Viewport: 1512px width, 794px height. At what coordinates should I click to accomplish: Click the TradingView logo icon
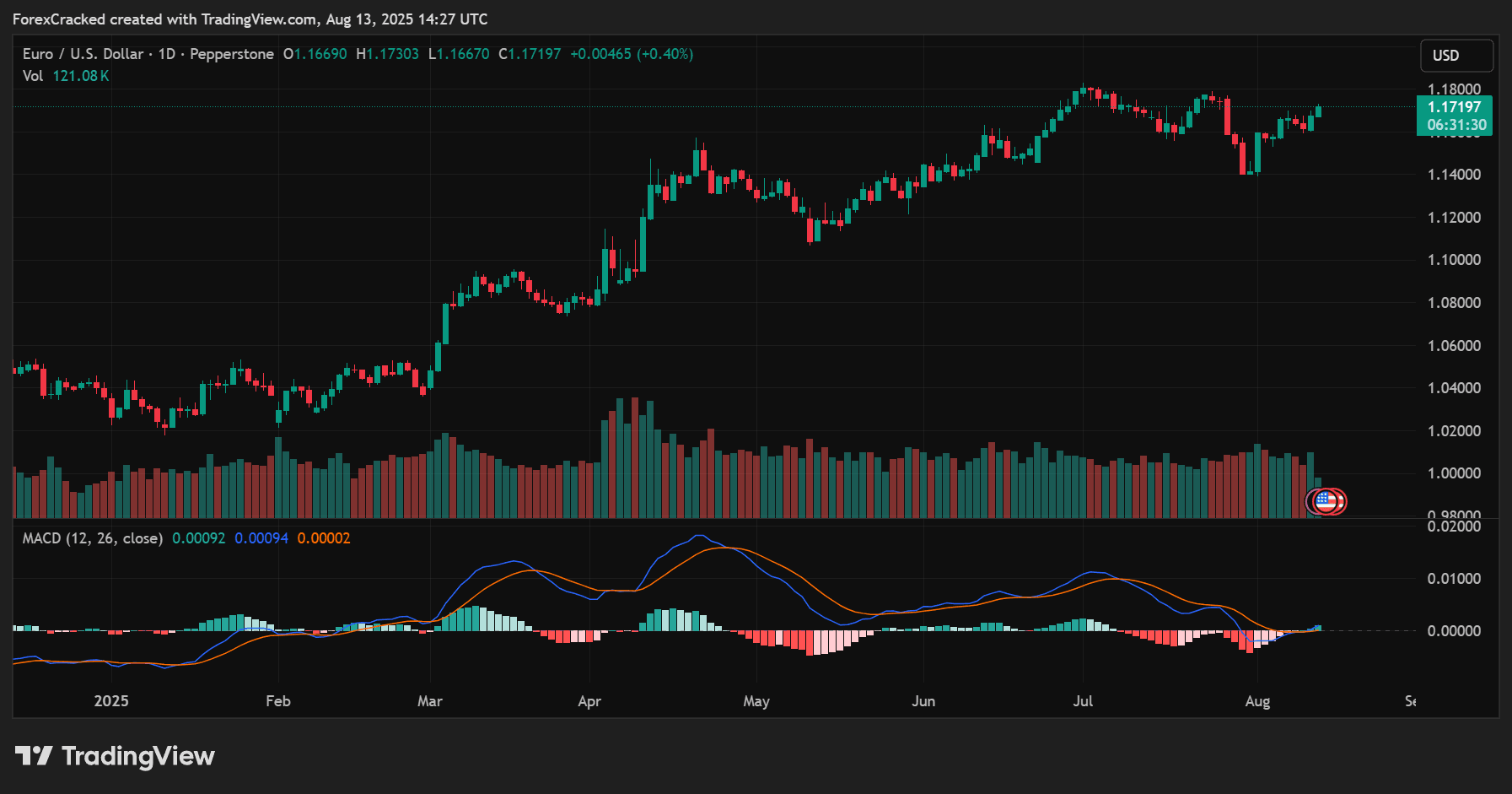click(35, 756)
